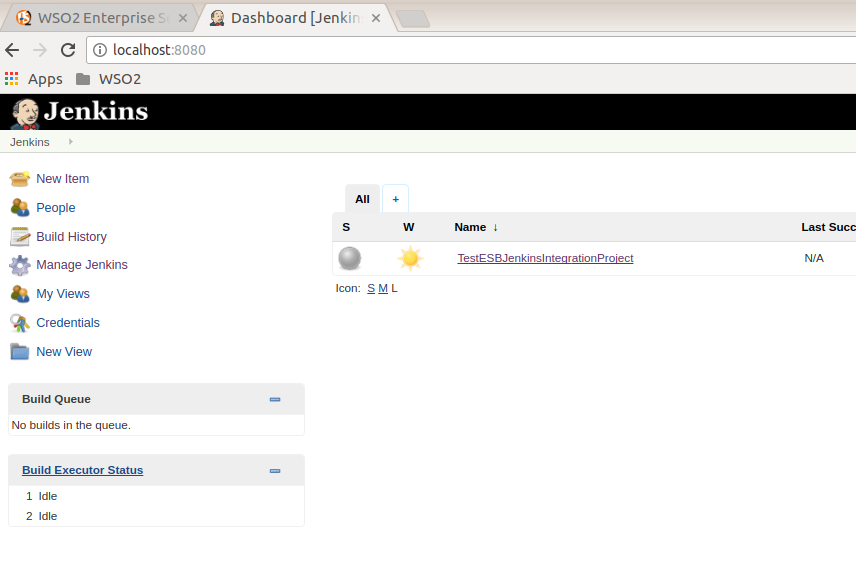856x571 pixels.
Task: Click the Jenkins butler logo icon
Action: [25, 114]
